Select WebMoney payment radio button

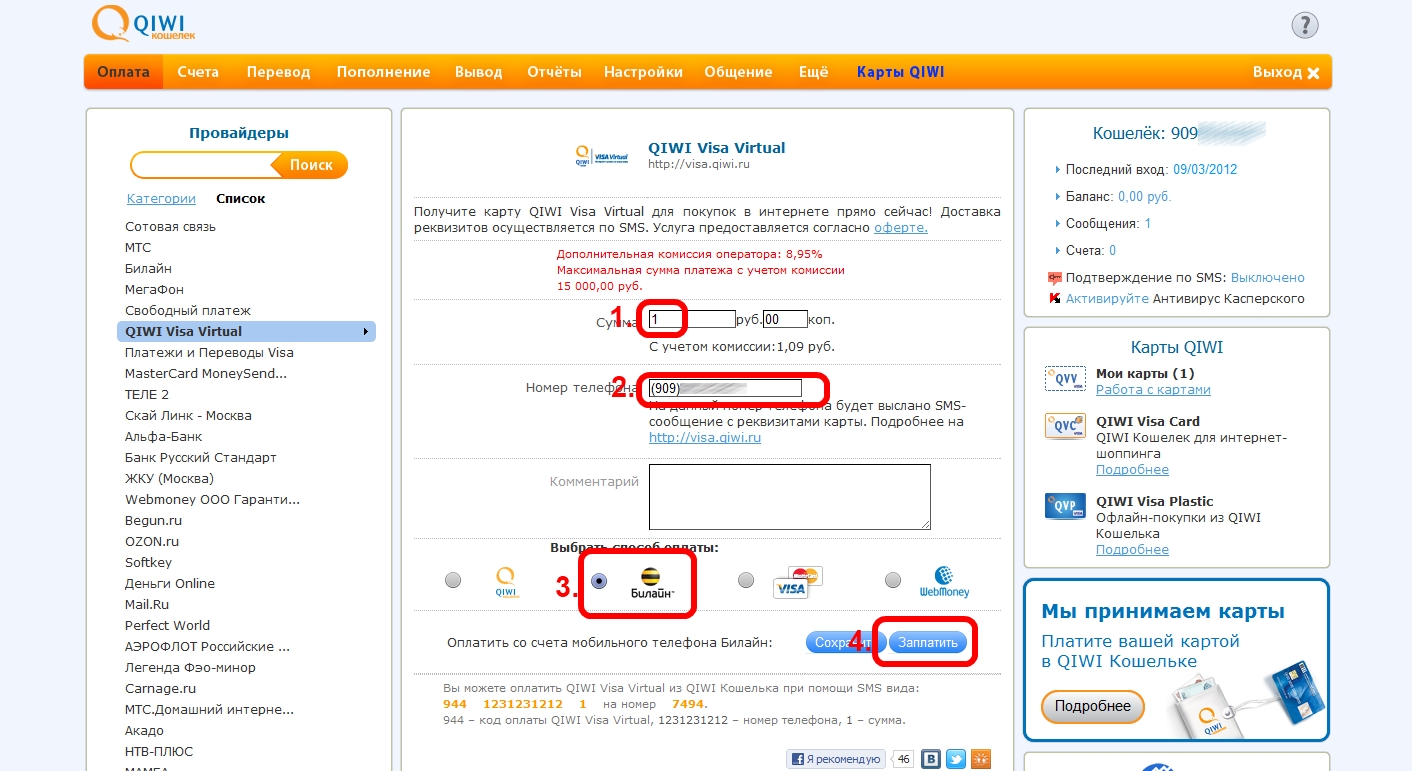[x=893, y=580]
